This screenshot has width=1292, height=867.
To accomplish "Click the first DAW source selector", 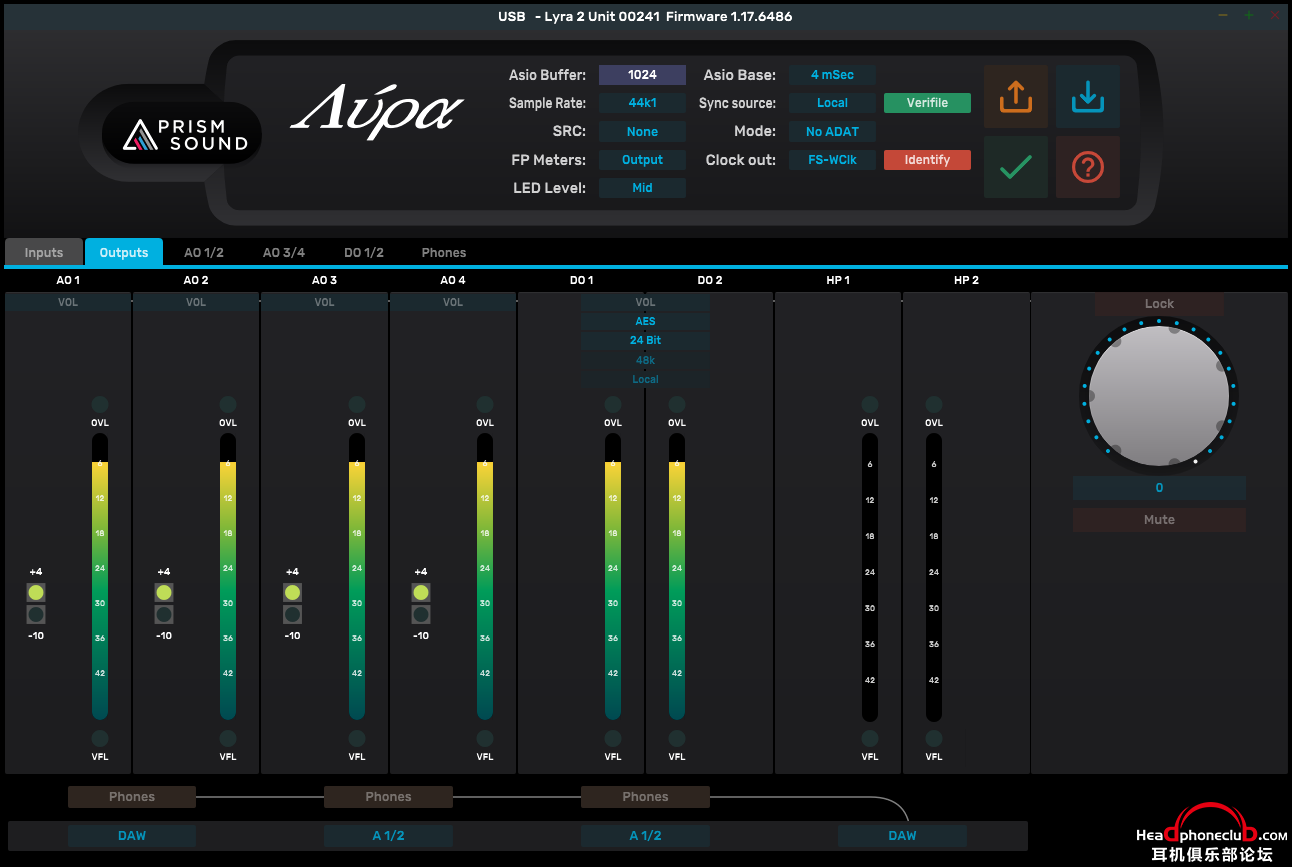I will [x=132, y=836].
